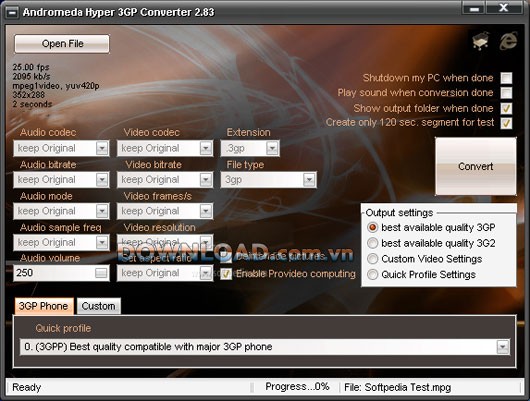530x401 pixels.
Task: Choose Custom Video Settings radio button
Action: point(372,259)
